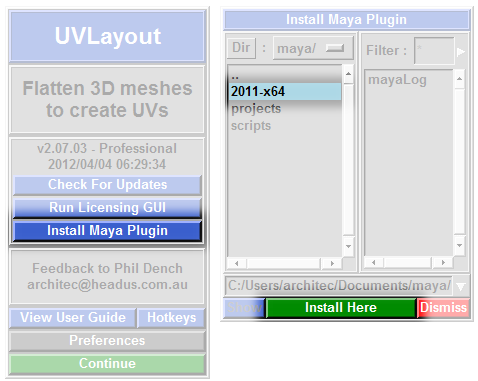Click the UVLayout title header
The image size is (478, 381).
[107, 36]
